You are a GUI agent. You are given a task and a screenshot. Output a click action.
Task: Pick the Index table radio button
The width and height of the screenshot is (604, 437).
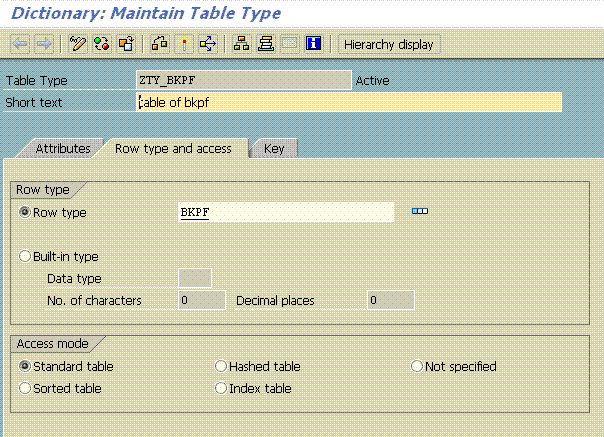tap(222, 388)
